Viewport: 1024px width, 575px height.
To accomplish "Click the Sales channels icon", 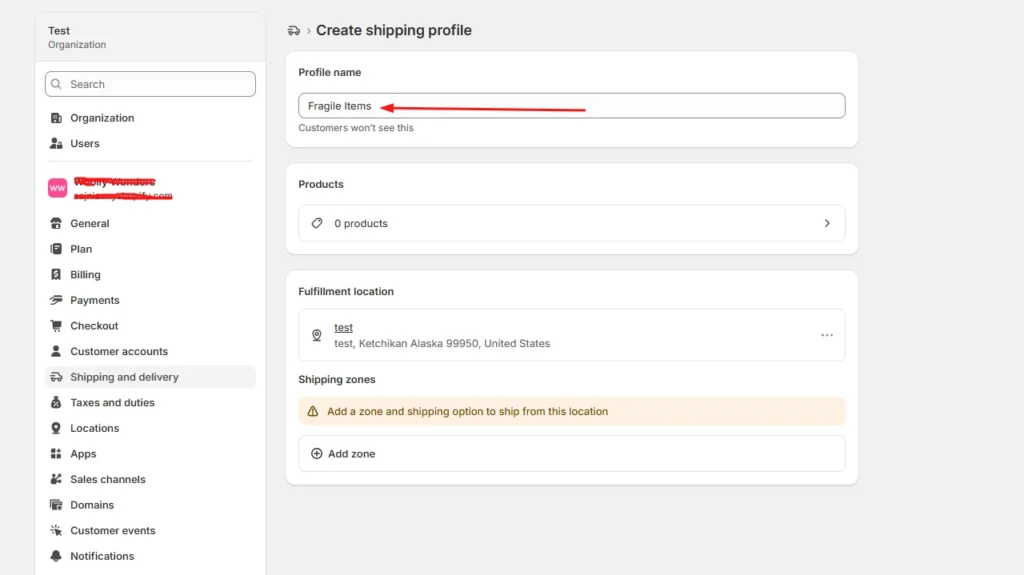I will coord(56,480).
